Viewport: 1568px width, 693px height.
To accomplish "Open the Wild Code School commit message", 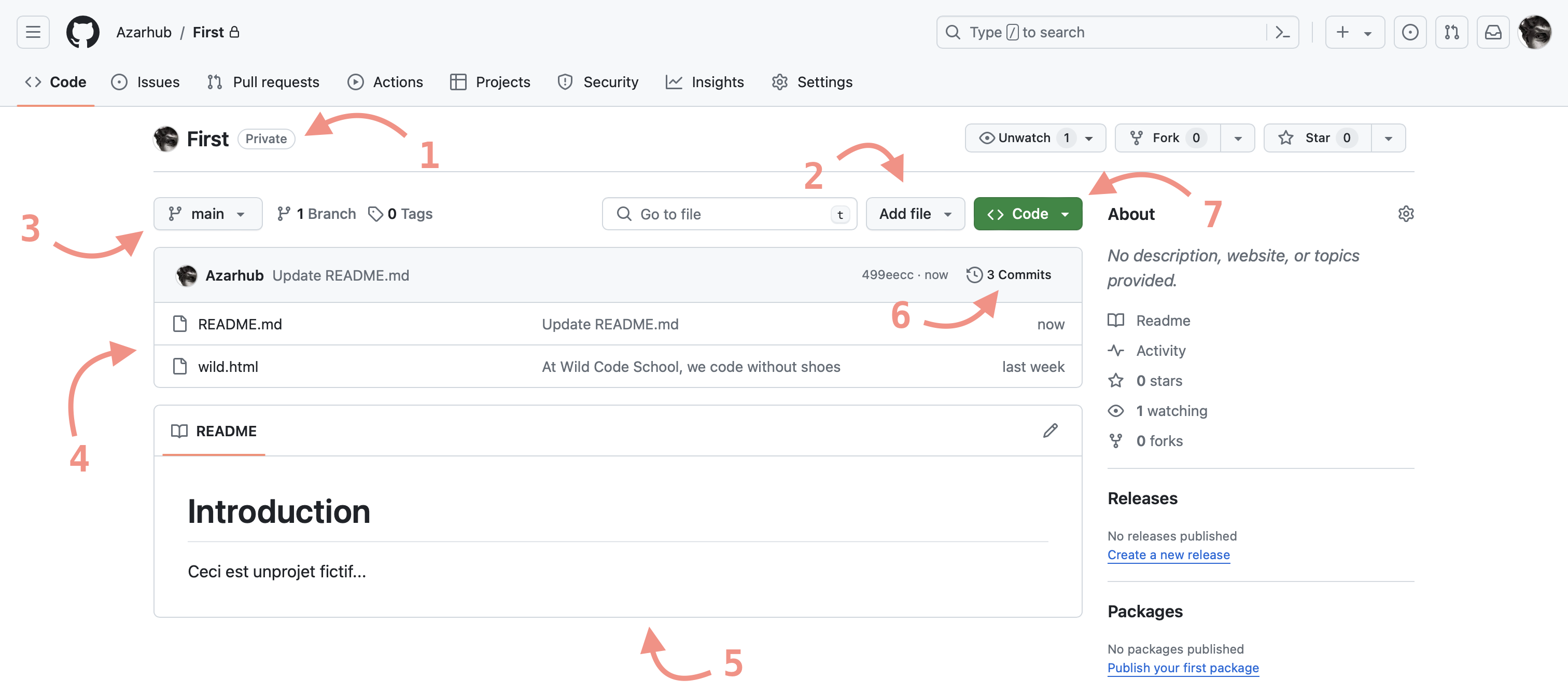I will (x=691, y=367).
